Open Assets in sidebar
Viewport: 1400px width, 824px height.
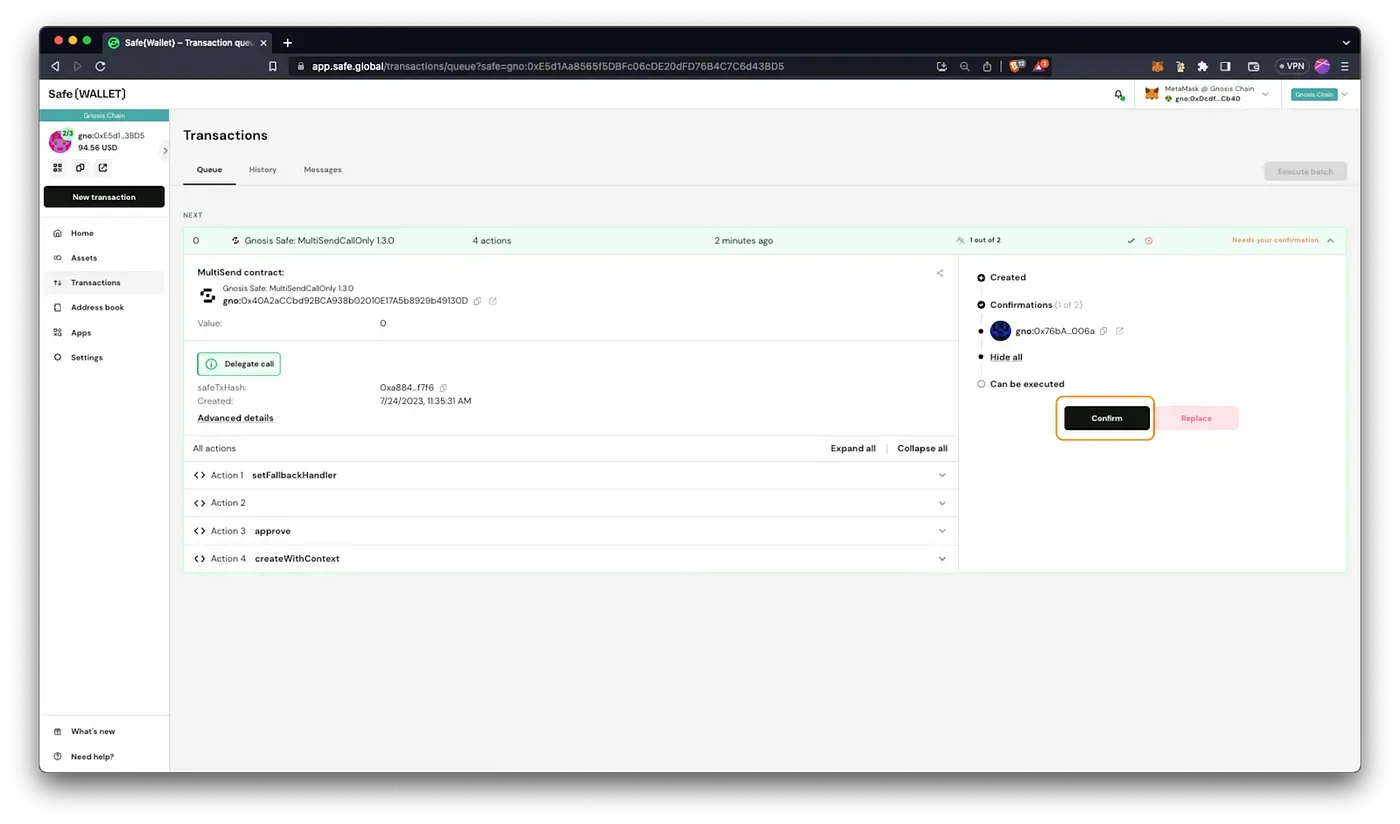tap(104, 258)
